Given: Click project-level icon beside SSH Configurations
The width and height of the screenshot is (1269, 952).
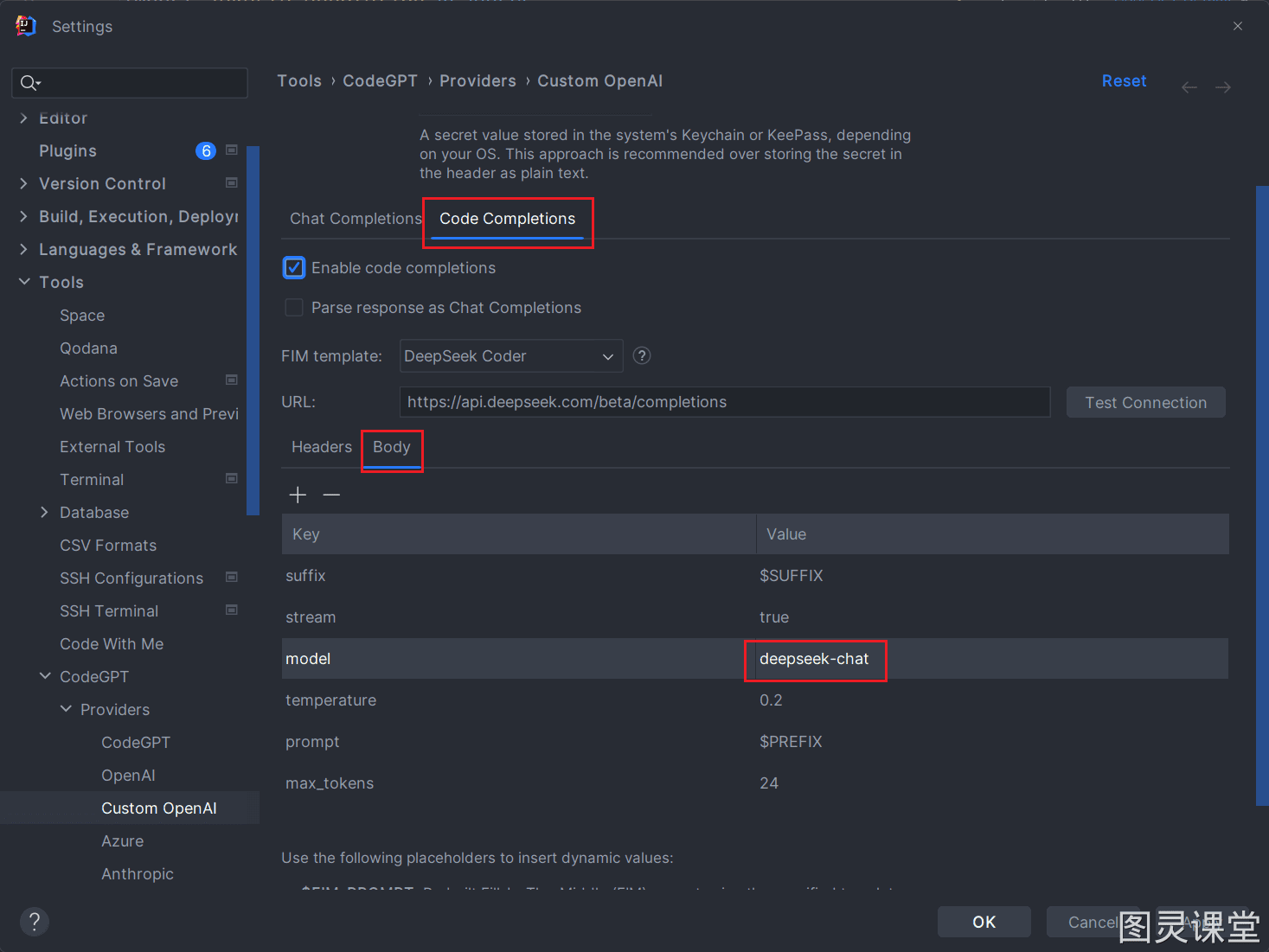Looking at the screenshot, I should 232,577.
